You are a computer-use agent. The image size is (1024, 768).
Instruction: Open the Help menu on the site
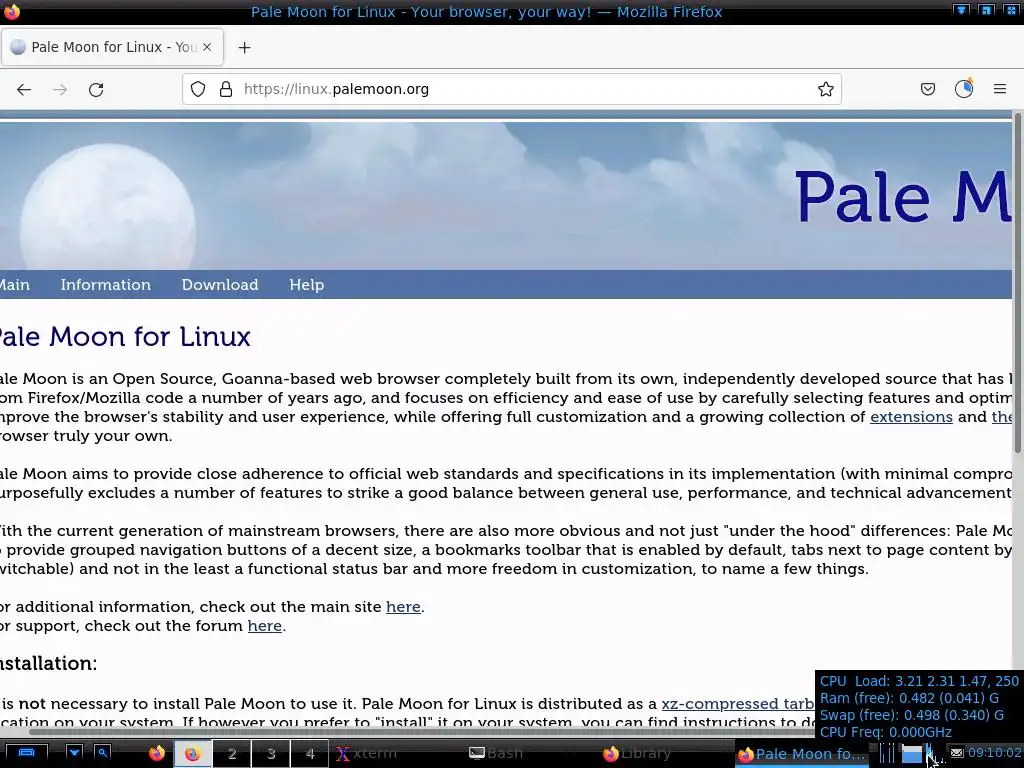pos(306,285)
